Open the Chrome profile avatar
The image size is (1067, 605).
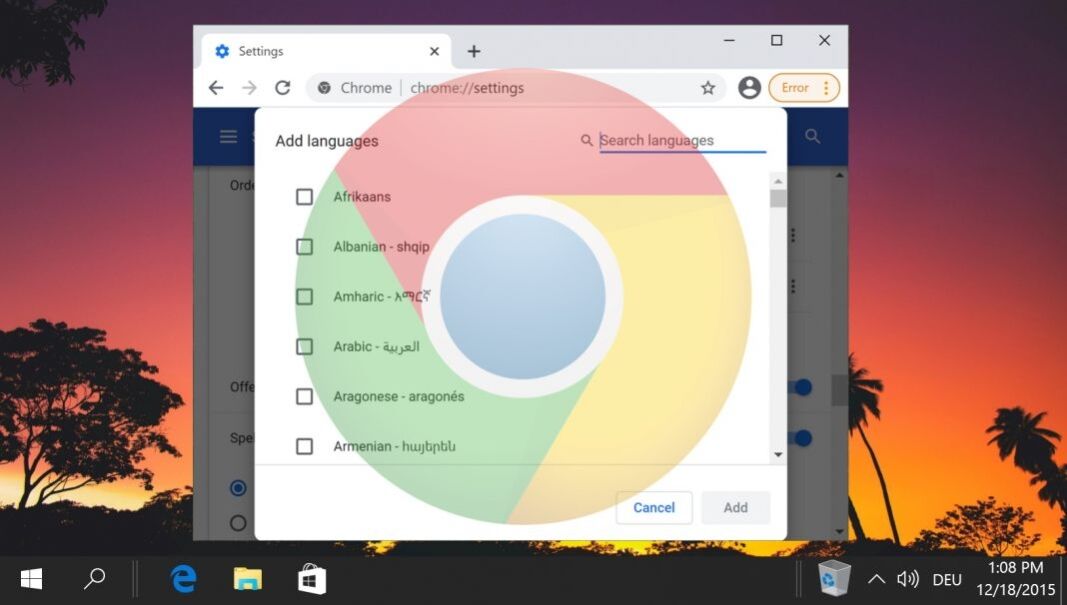coord(749,88)
